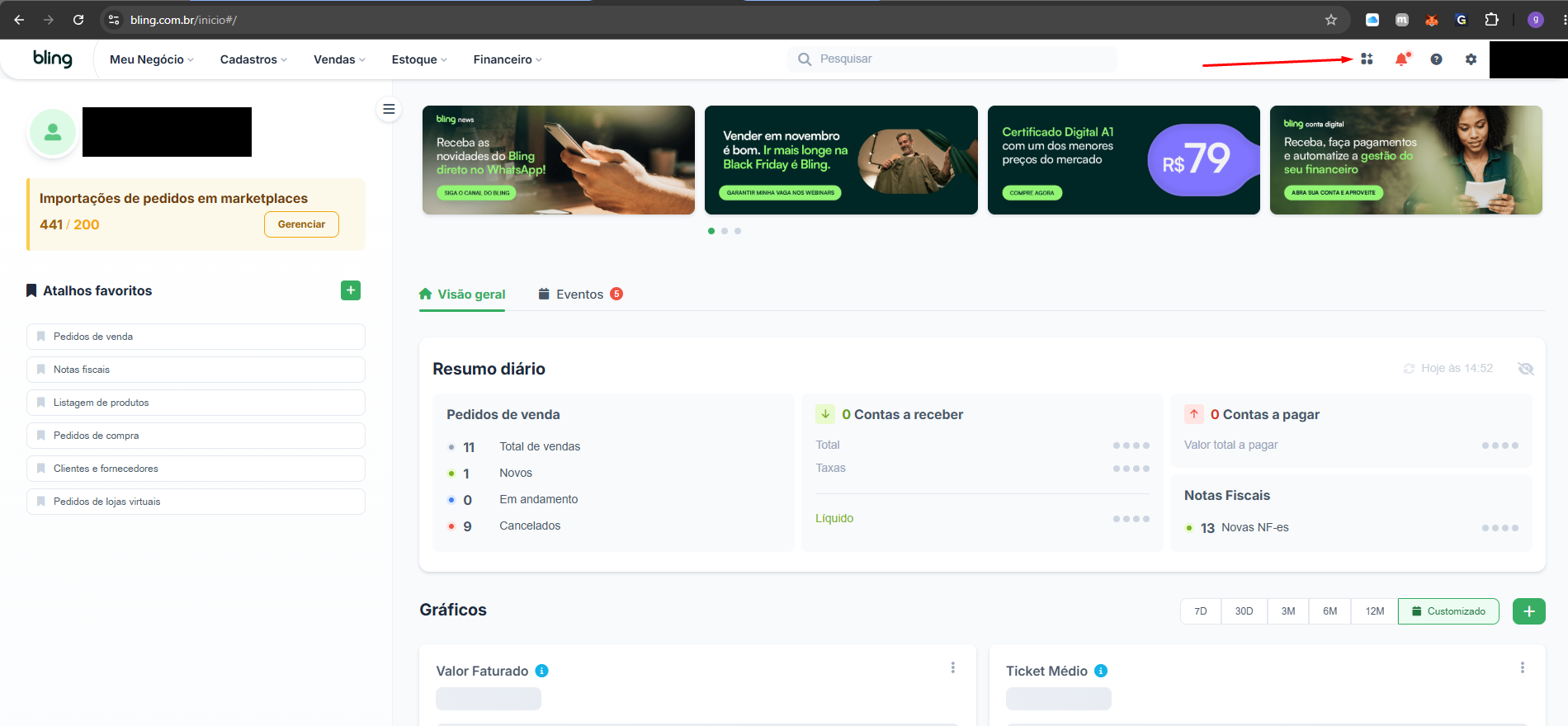Add a new chart with green plus button

click(1529, 611)
